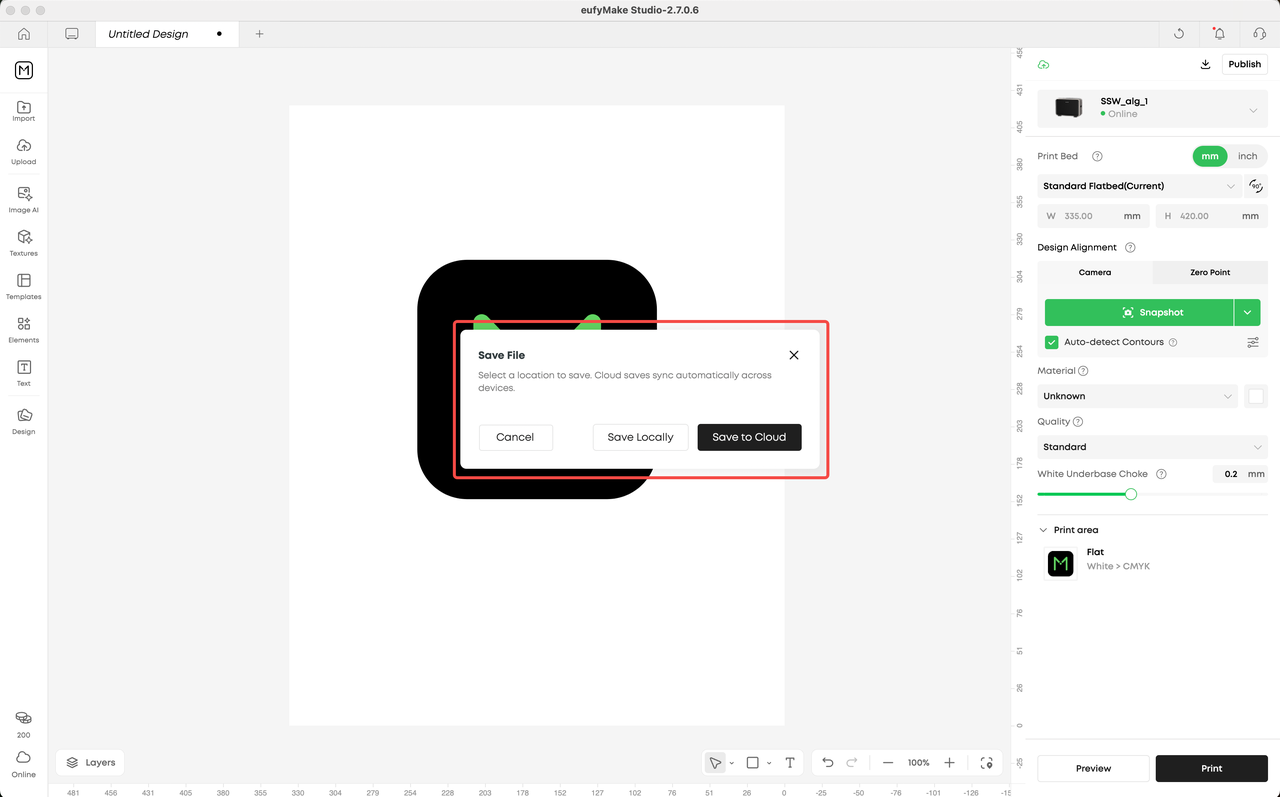Switch units to inch

(1248, 156)
